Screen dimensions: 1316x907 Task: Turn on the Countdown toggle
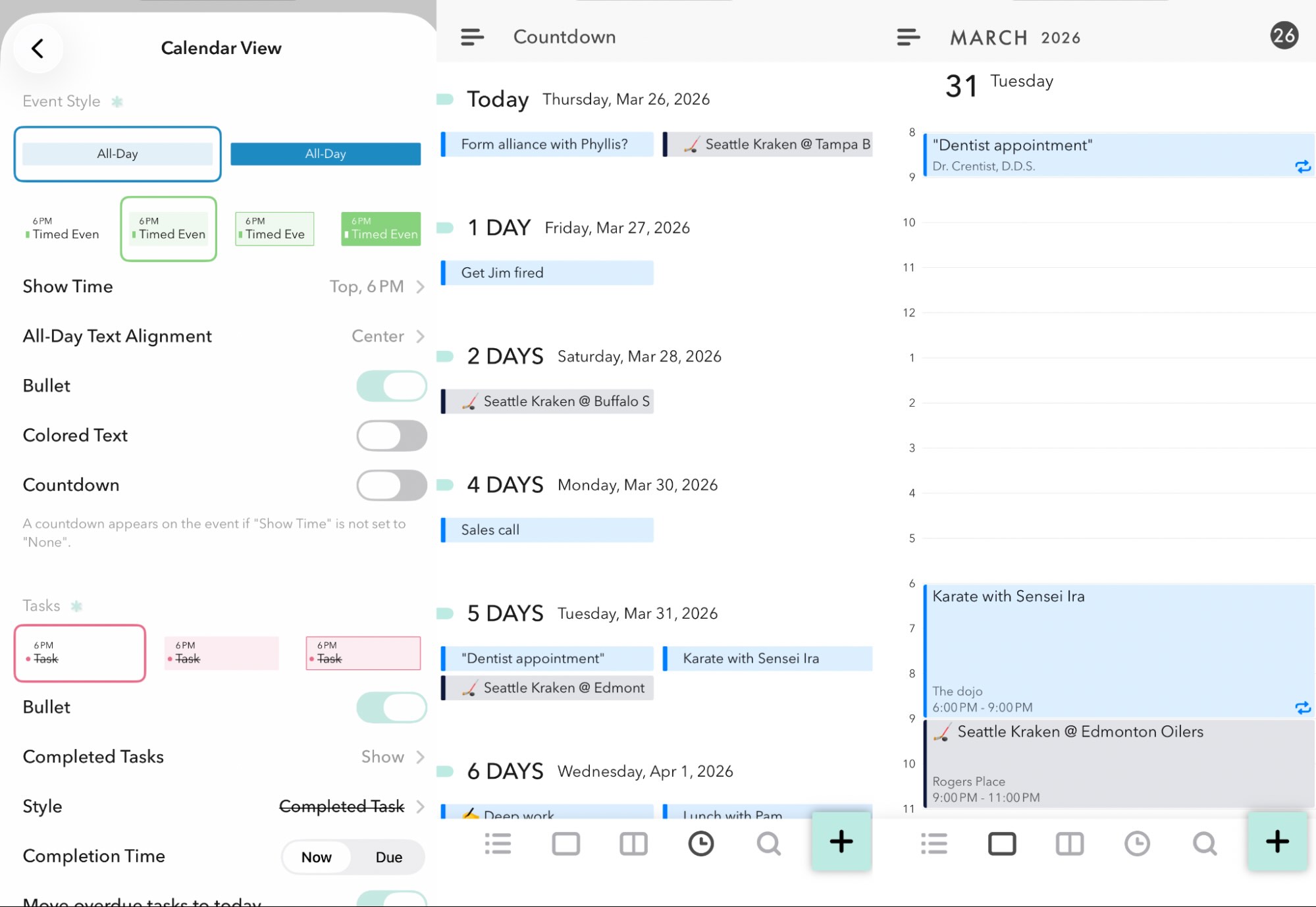391,485
